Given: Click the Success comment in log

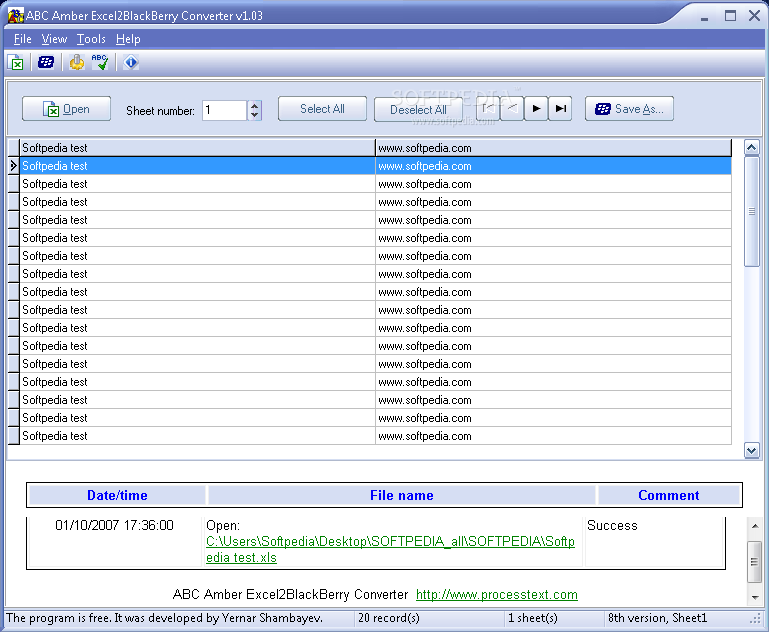Looking at the screenshot, I should tap(612, 526).
